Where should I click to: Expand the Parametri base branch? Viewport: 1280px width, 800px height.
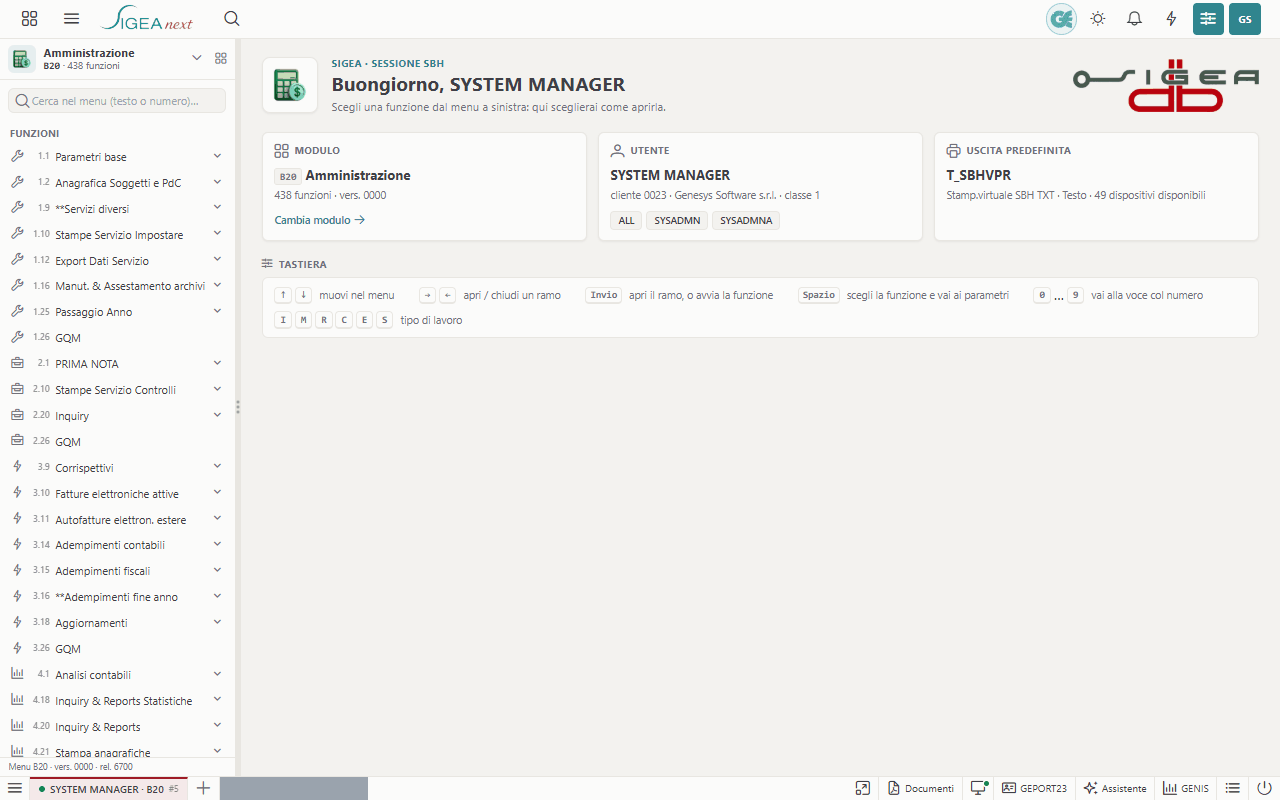pos(217,157)
